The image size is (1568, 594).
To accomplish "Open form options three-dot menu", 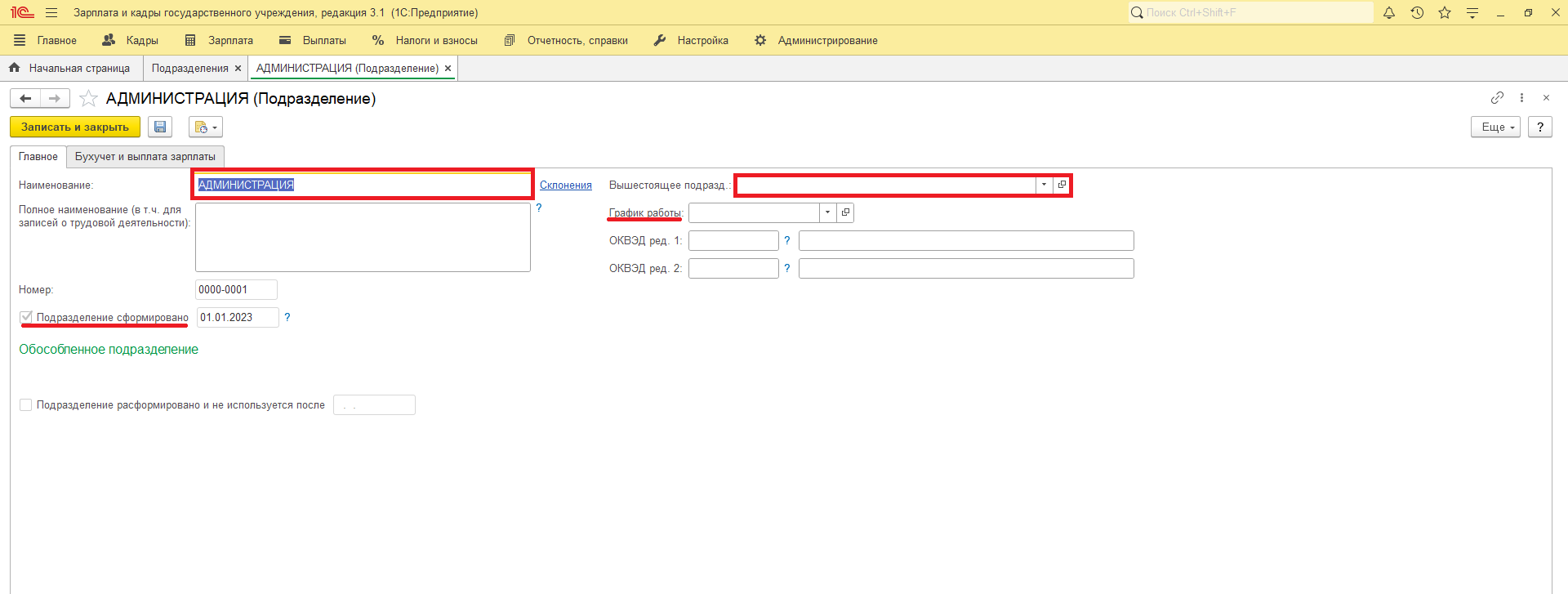I will click(1521, 98).
